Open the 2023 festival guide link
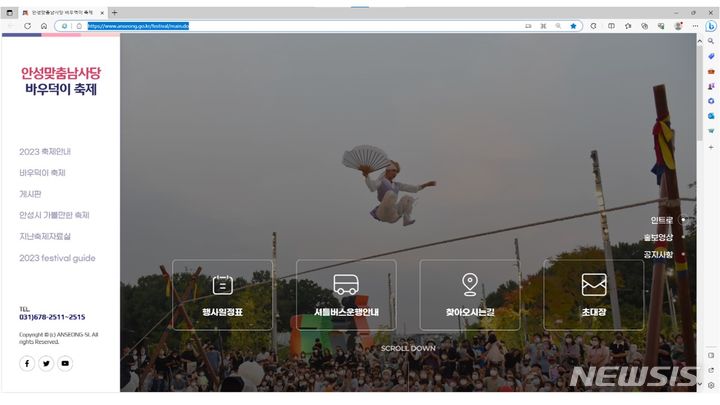This screenshot has height=405, width=720. pos(57,258)
